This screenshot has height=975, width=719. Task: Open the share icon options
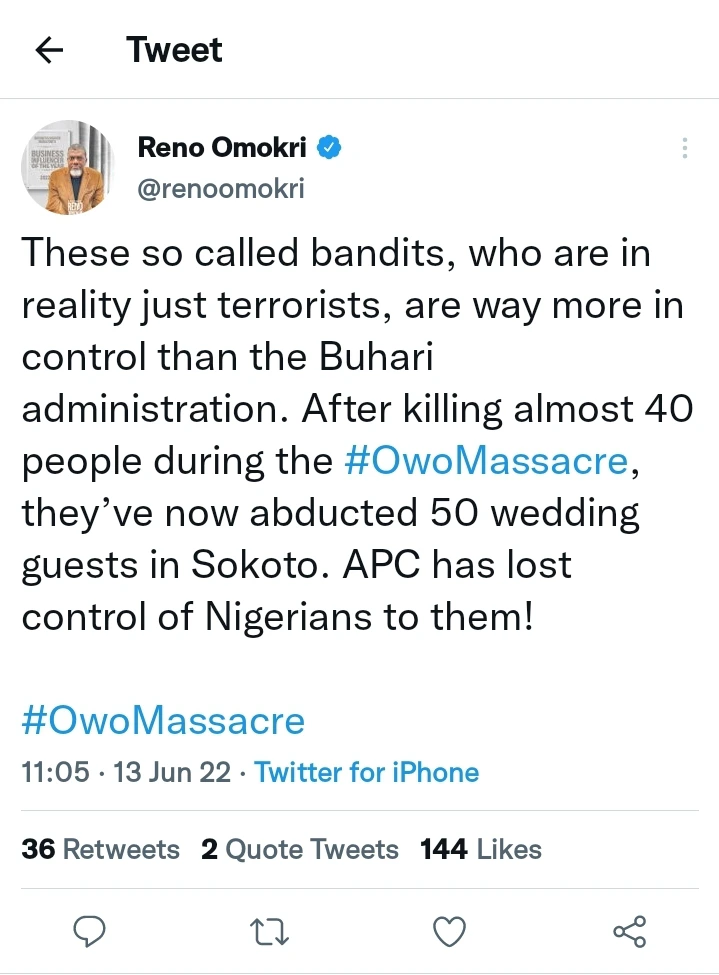click(630, 932)
